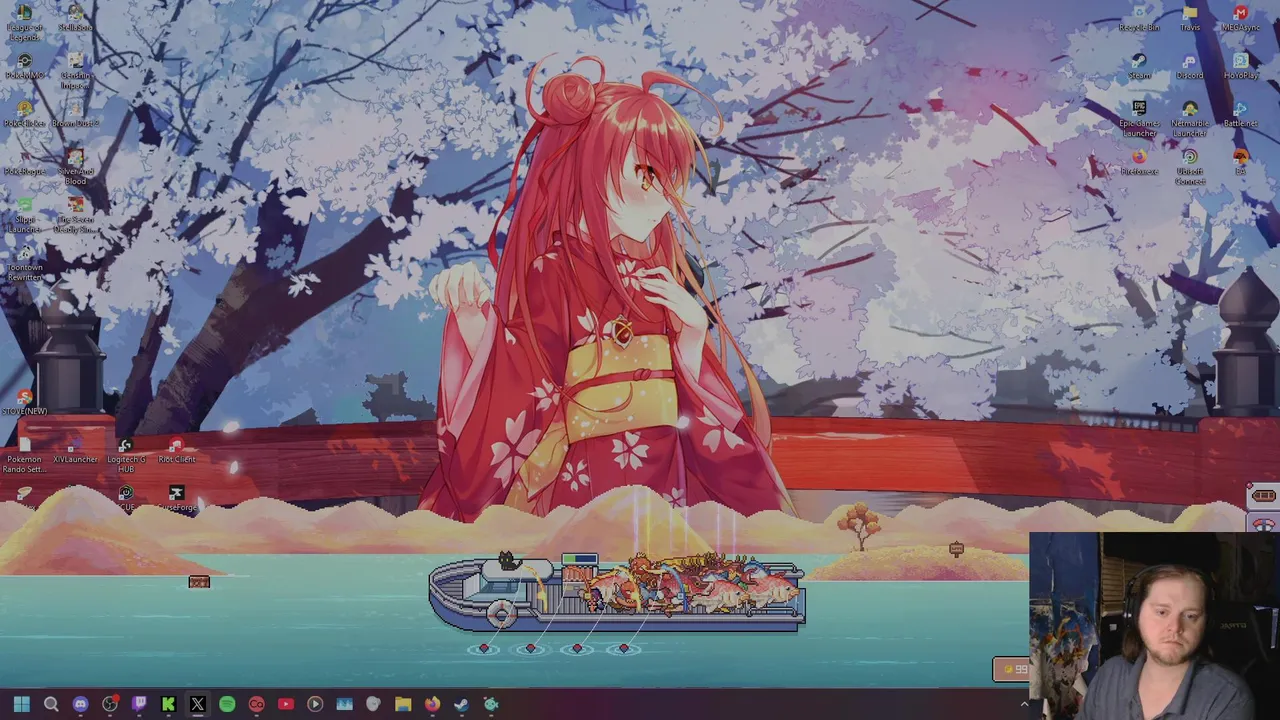This screenshot has height=720, width=1280.
Task: Open Steam from the taskbar
Action: pos(461,704)
